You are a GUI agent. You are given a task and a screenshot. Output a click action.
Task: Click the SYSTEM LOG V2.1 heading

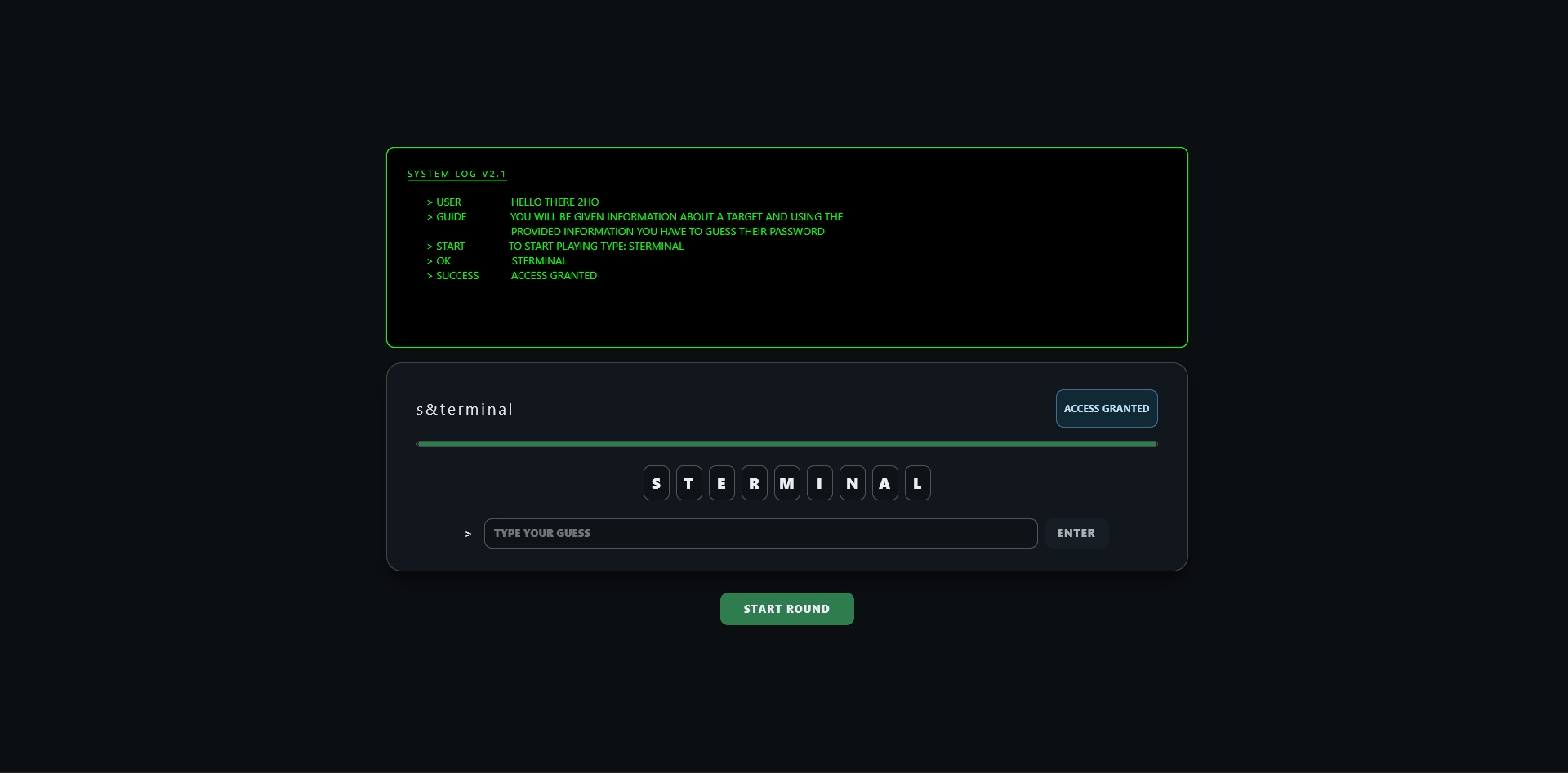pyautogui.click(x=457, y=174)
